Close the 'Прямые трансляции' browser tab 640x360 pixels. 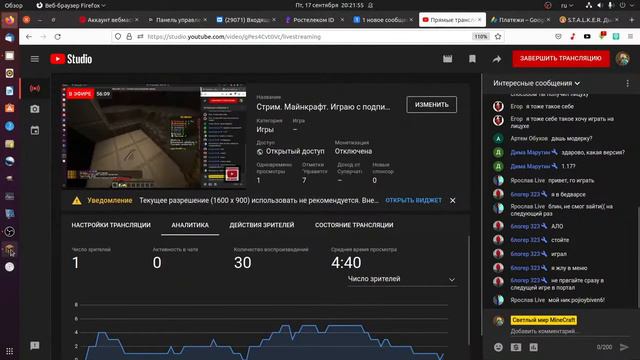480,20
